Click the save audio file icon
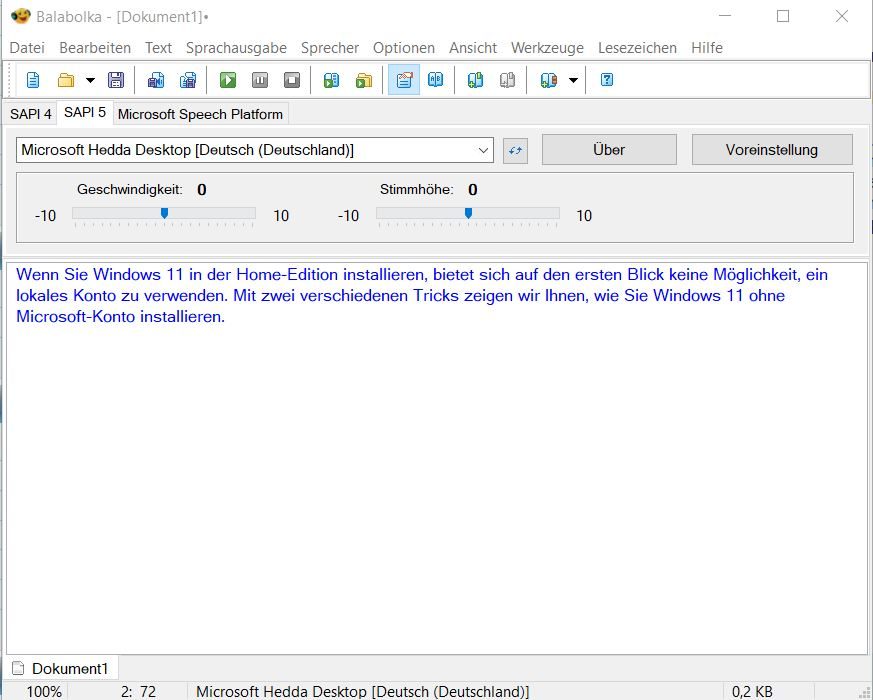873x700 pixels. [156, 80]
